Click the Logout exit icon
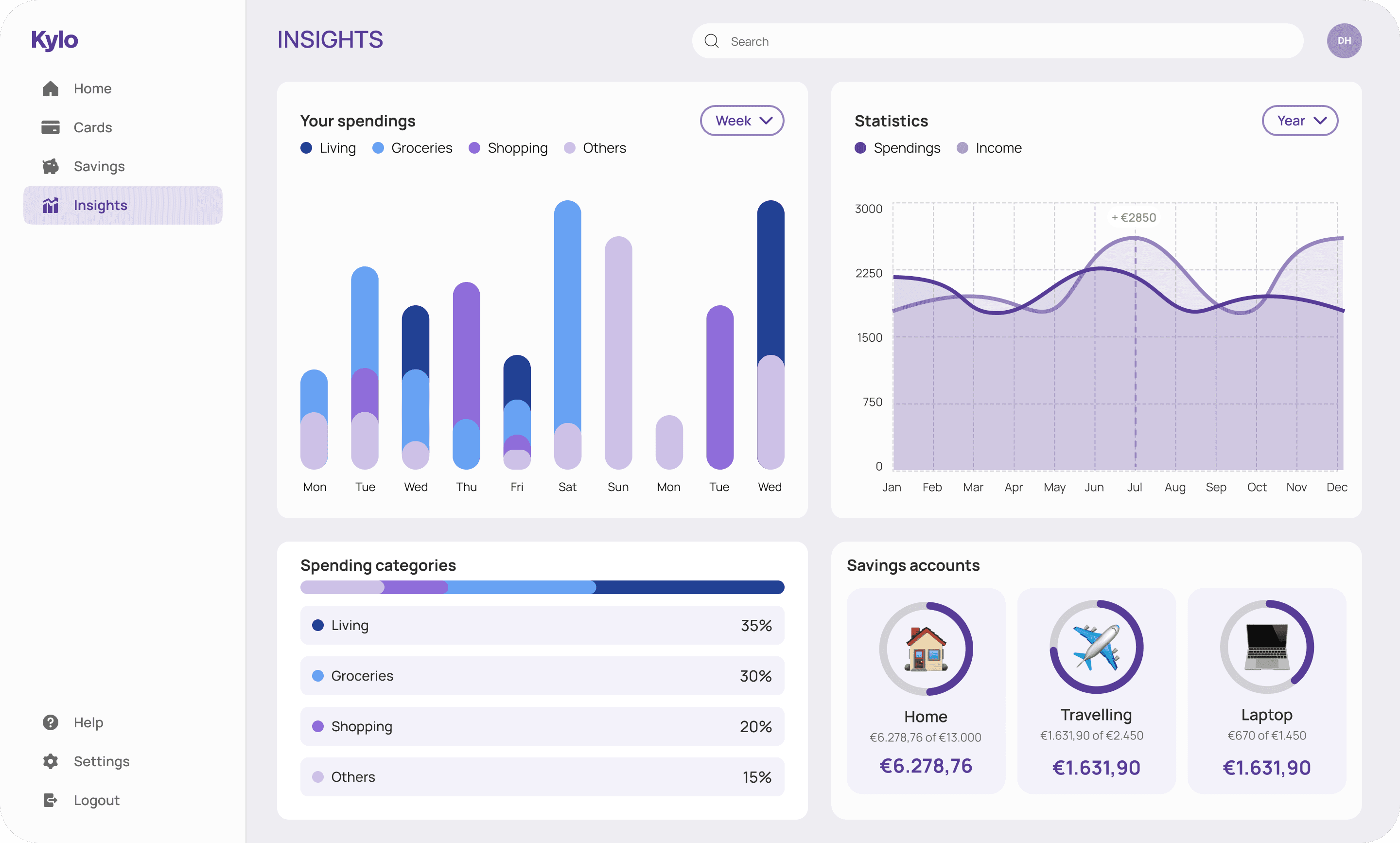1400x843 pixels. tap(51, 800)
